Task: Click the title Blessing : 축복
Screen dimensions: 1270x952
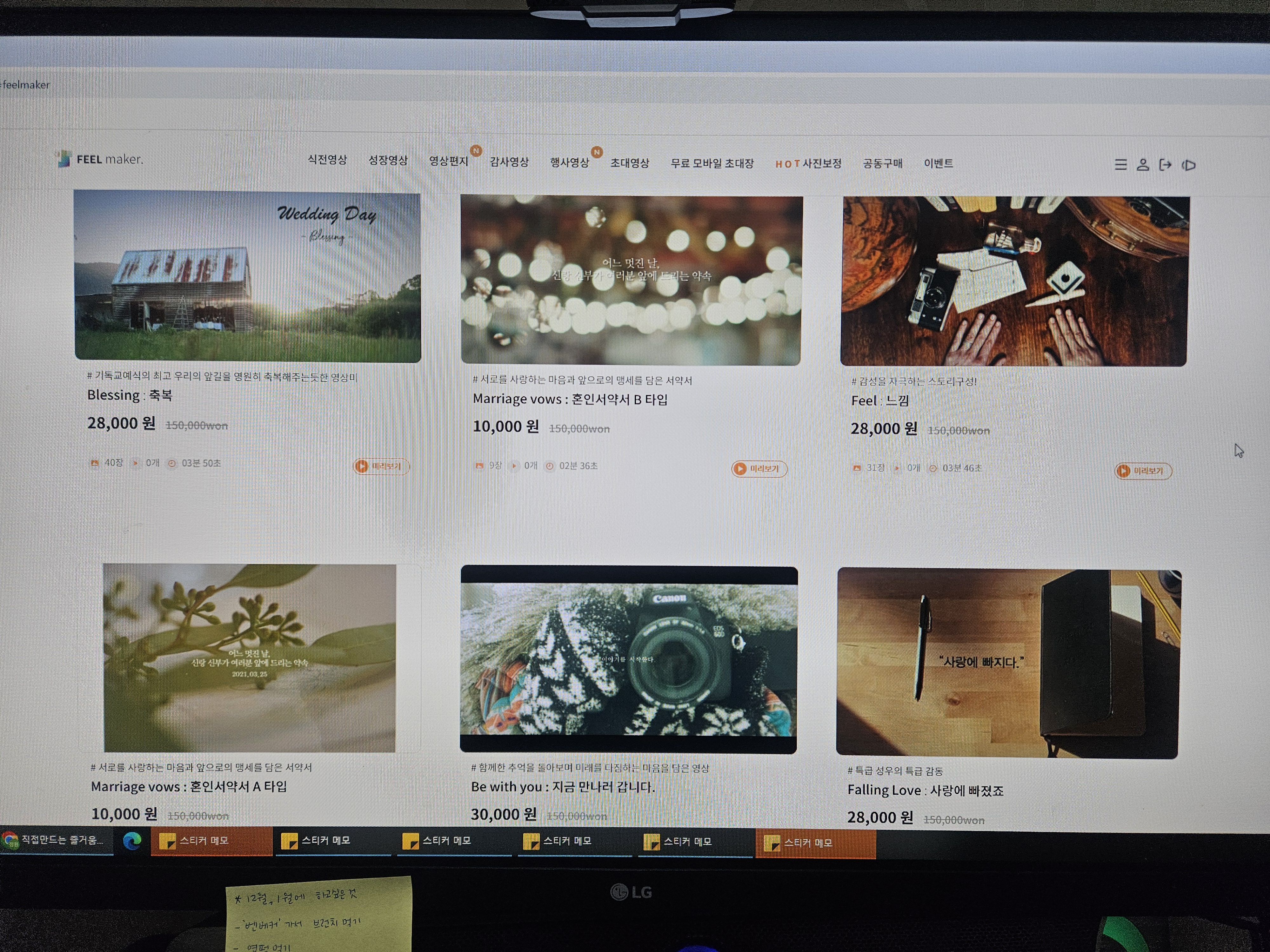Action: (130, 395)
